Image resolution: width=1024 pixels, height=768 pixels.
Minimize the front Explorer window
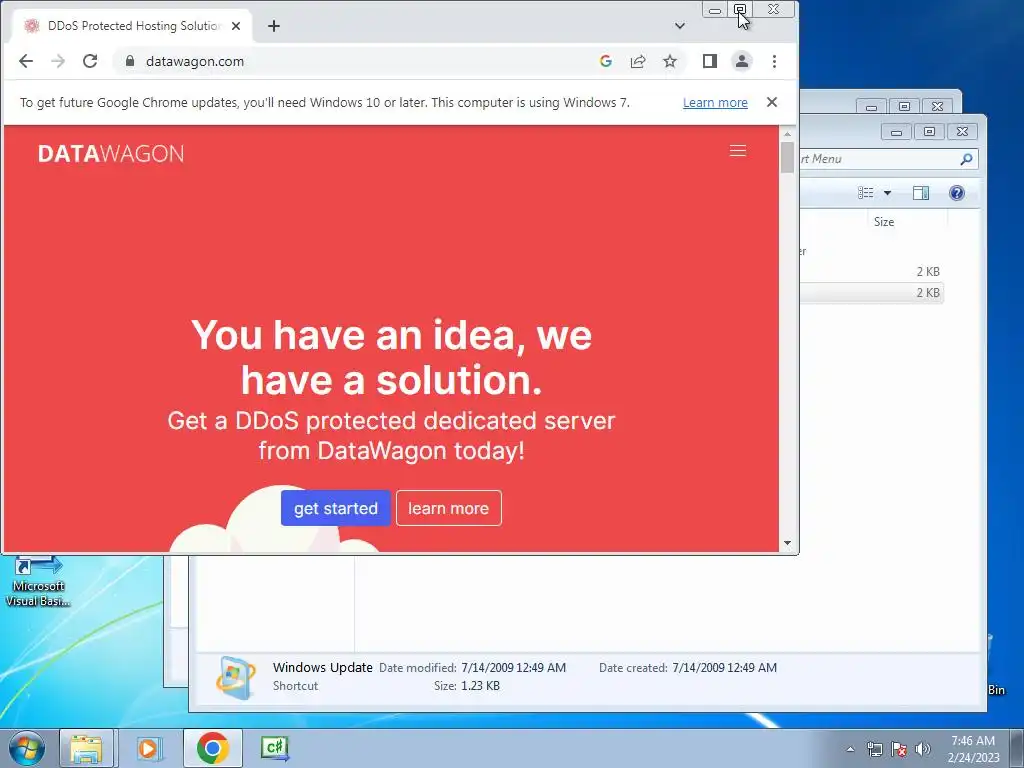point(897,131)
